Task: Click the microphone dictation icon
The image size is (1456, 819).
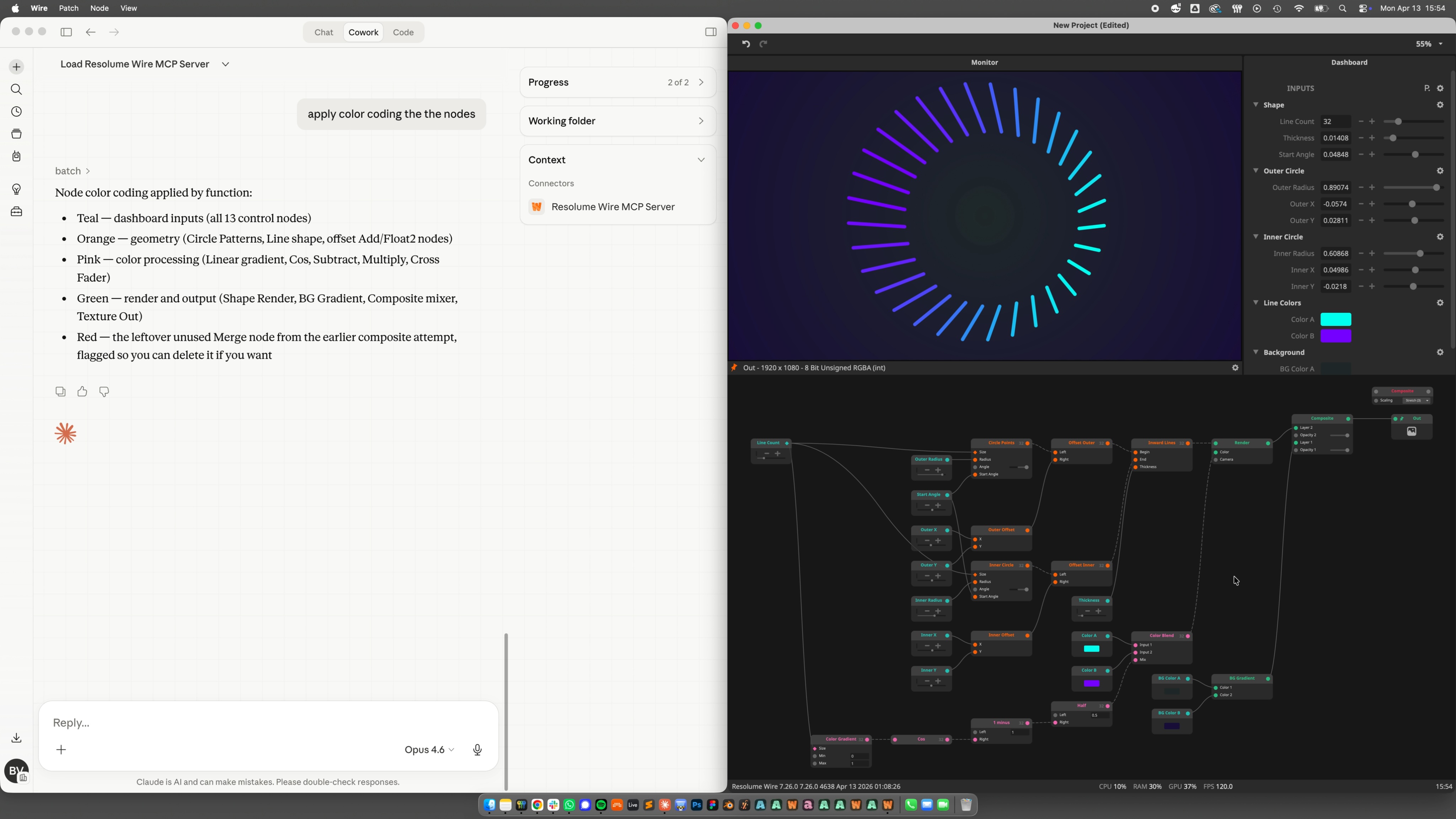Action: (477, 750)
